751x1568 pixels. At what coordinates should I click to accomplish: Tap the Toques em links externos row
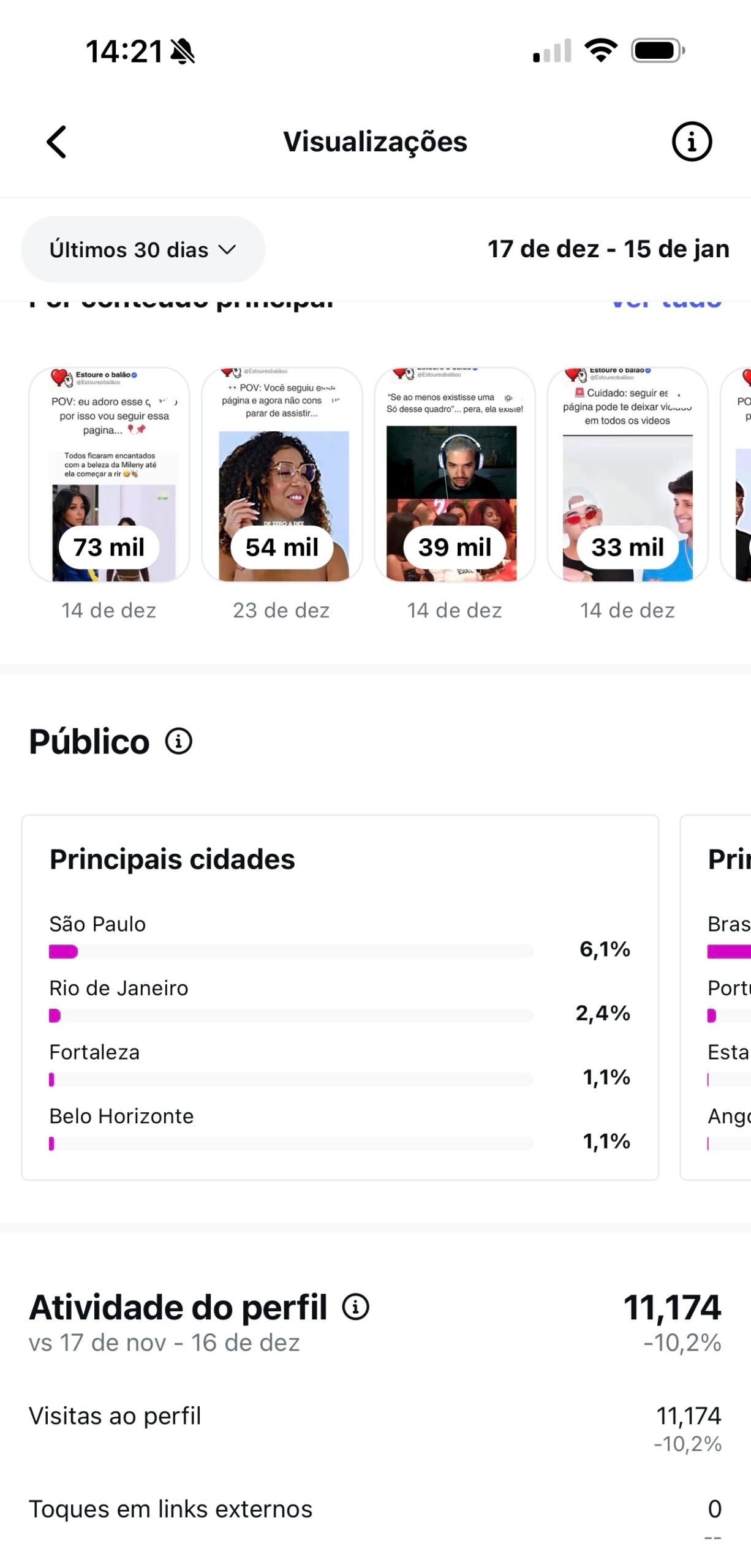pyautogui.click(x=375, y=1509)
